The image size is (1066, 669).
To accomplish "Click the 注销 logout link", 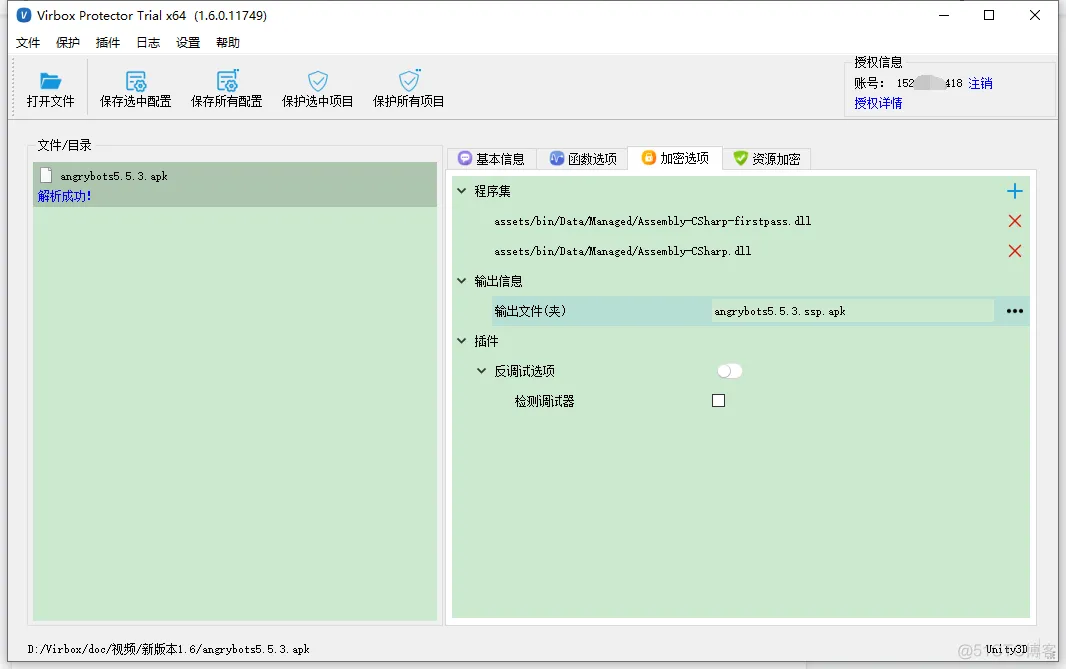I will coord(980,83).
